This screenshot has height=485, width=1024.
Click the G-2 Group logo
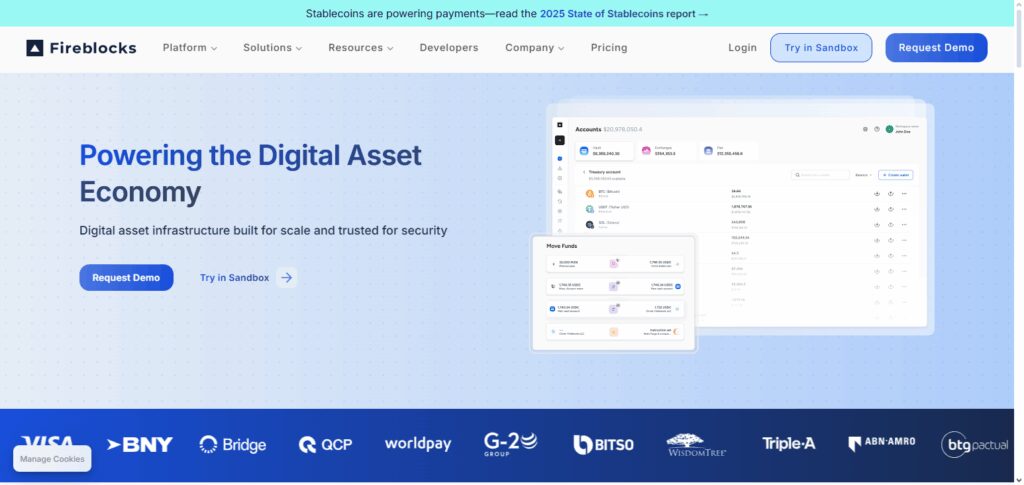point(511,444)
